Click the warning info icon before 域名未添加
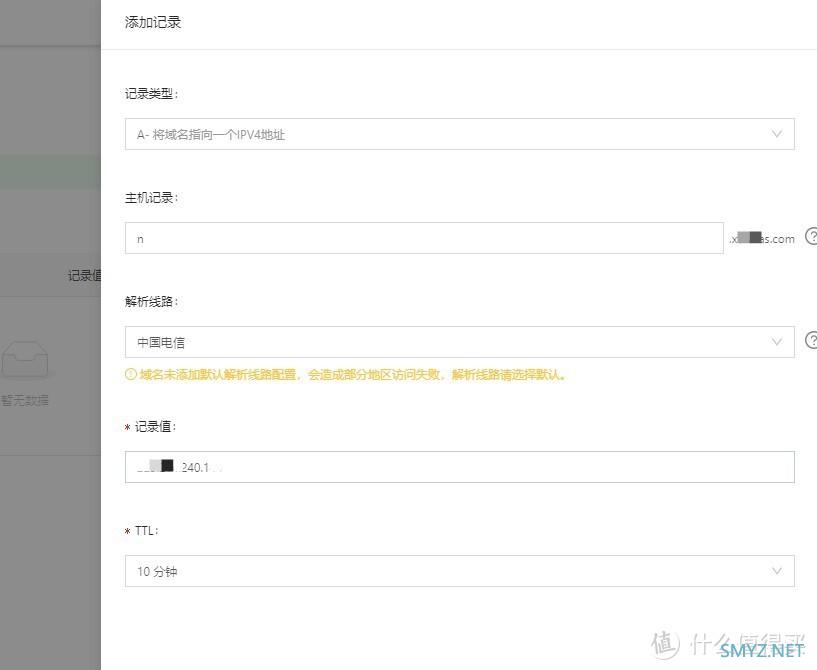817x670 pixels. [x=131, y=375]
